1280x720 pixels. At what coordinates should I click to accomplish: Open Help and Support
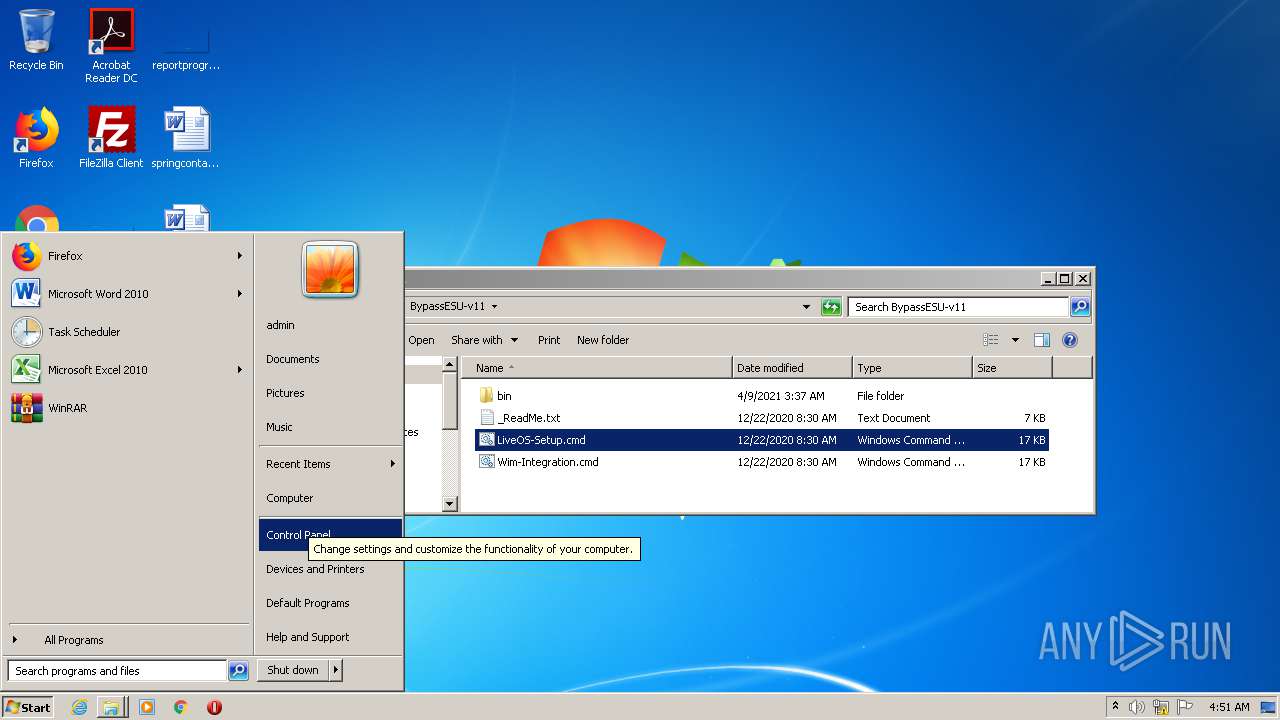[x=308, y=637]
